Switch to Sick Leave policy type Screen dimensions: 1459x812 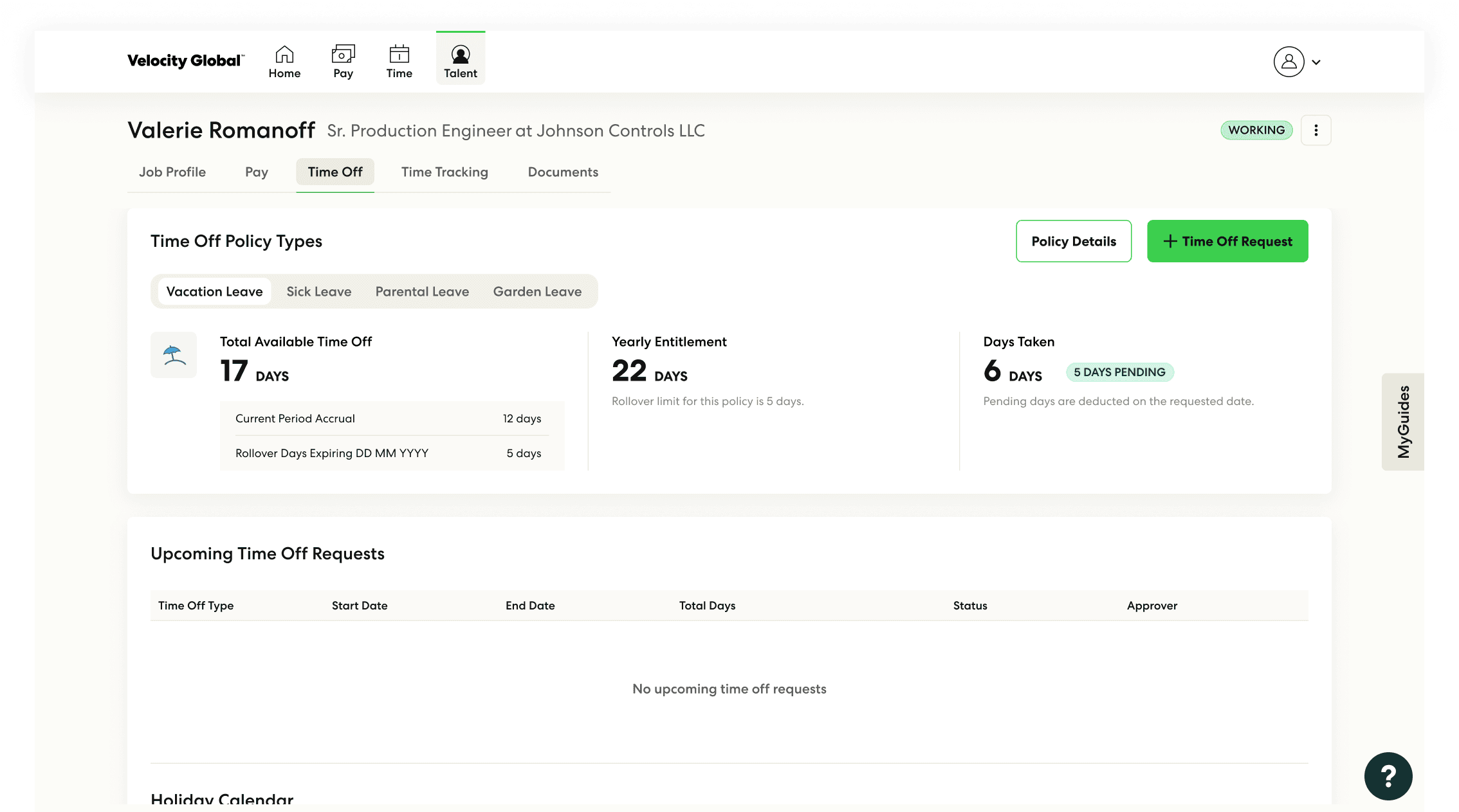[x=318, y=292]
